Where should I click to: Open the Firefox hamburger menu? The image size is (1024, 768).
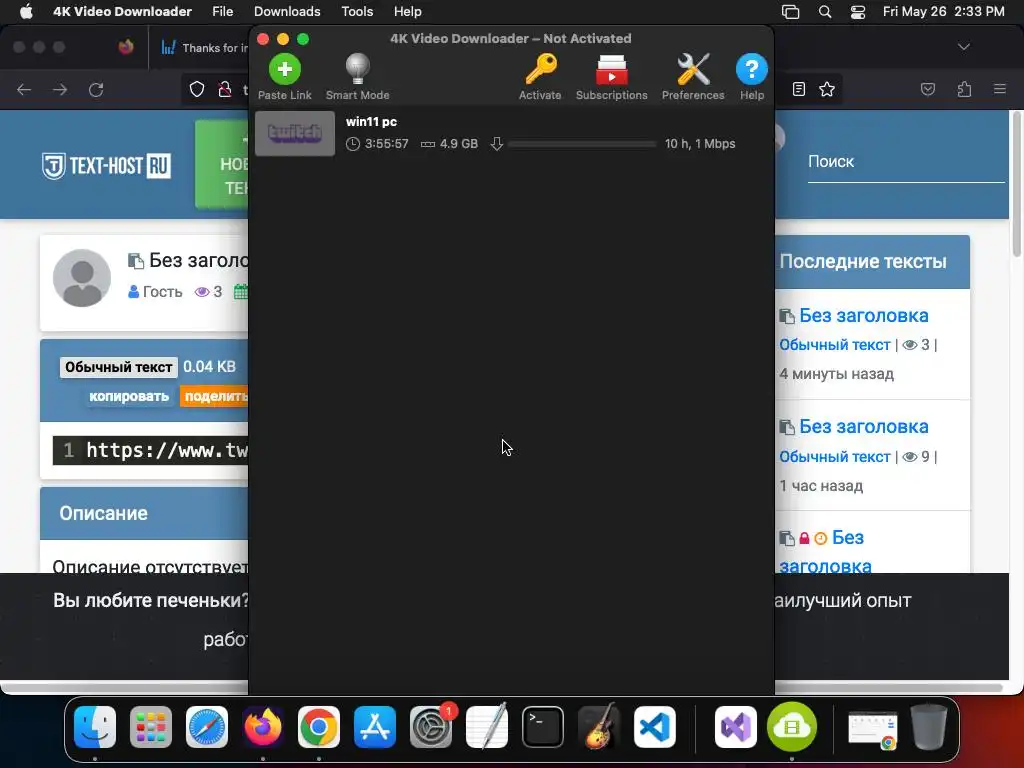(1000, 89)
